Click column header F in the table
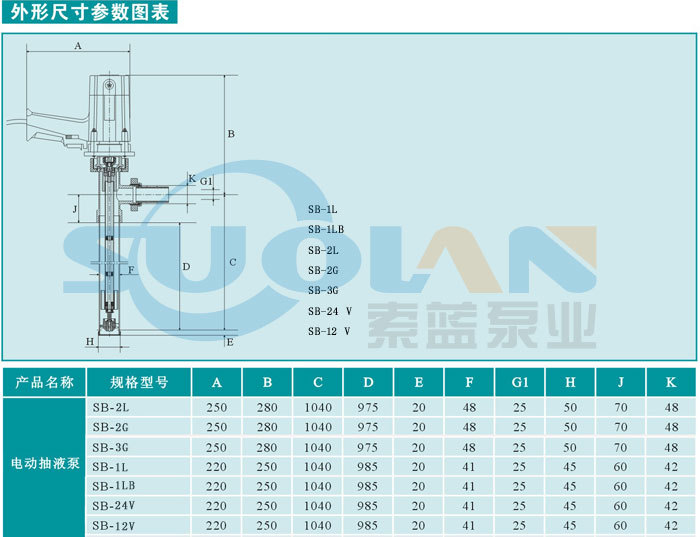 pos(469,382)
